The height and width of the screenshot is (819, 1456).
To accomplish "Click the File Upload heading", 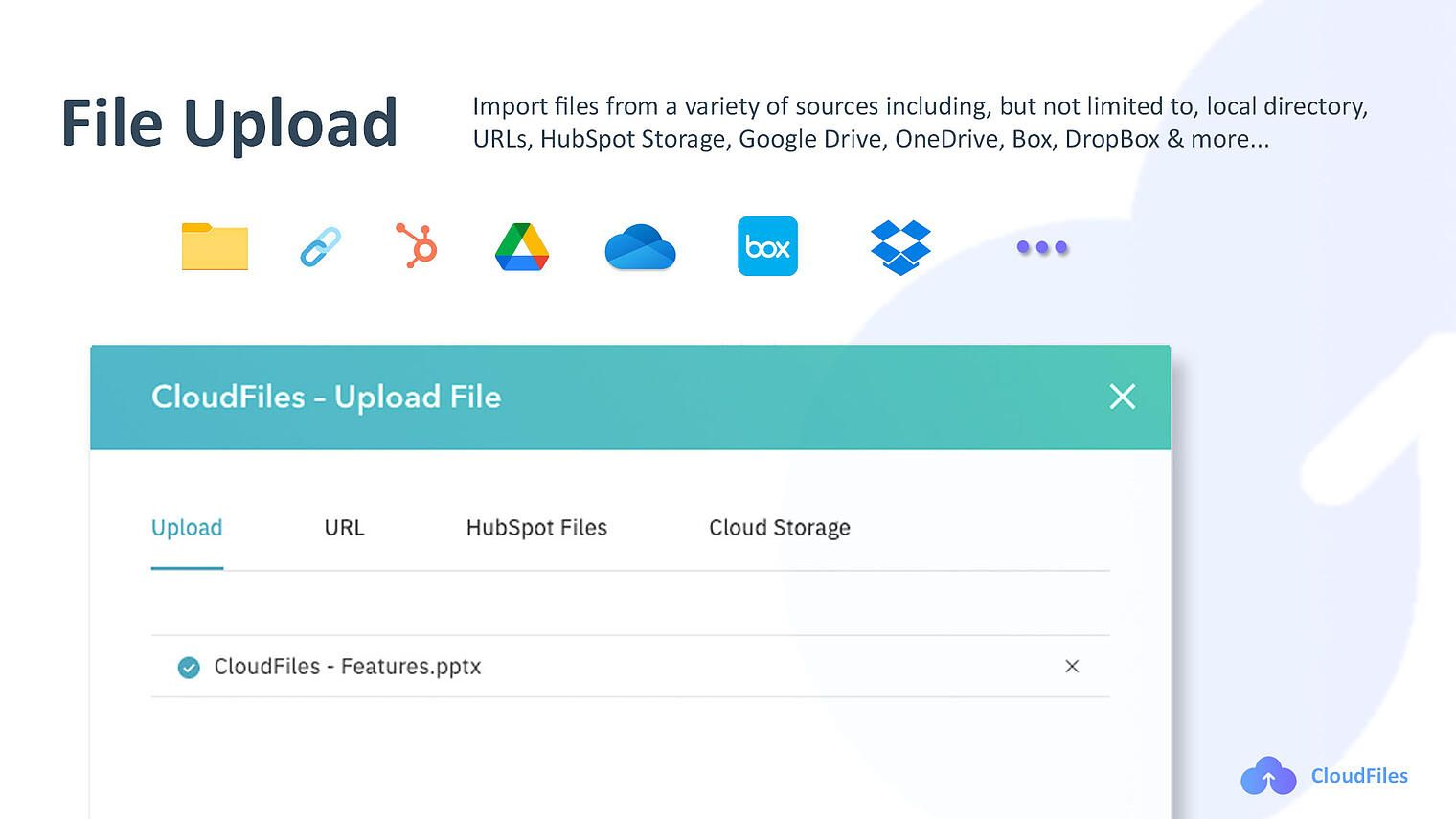I will tap(230, 123).
